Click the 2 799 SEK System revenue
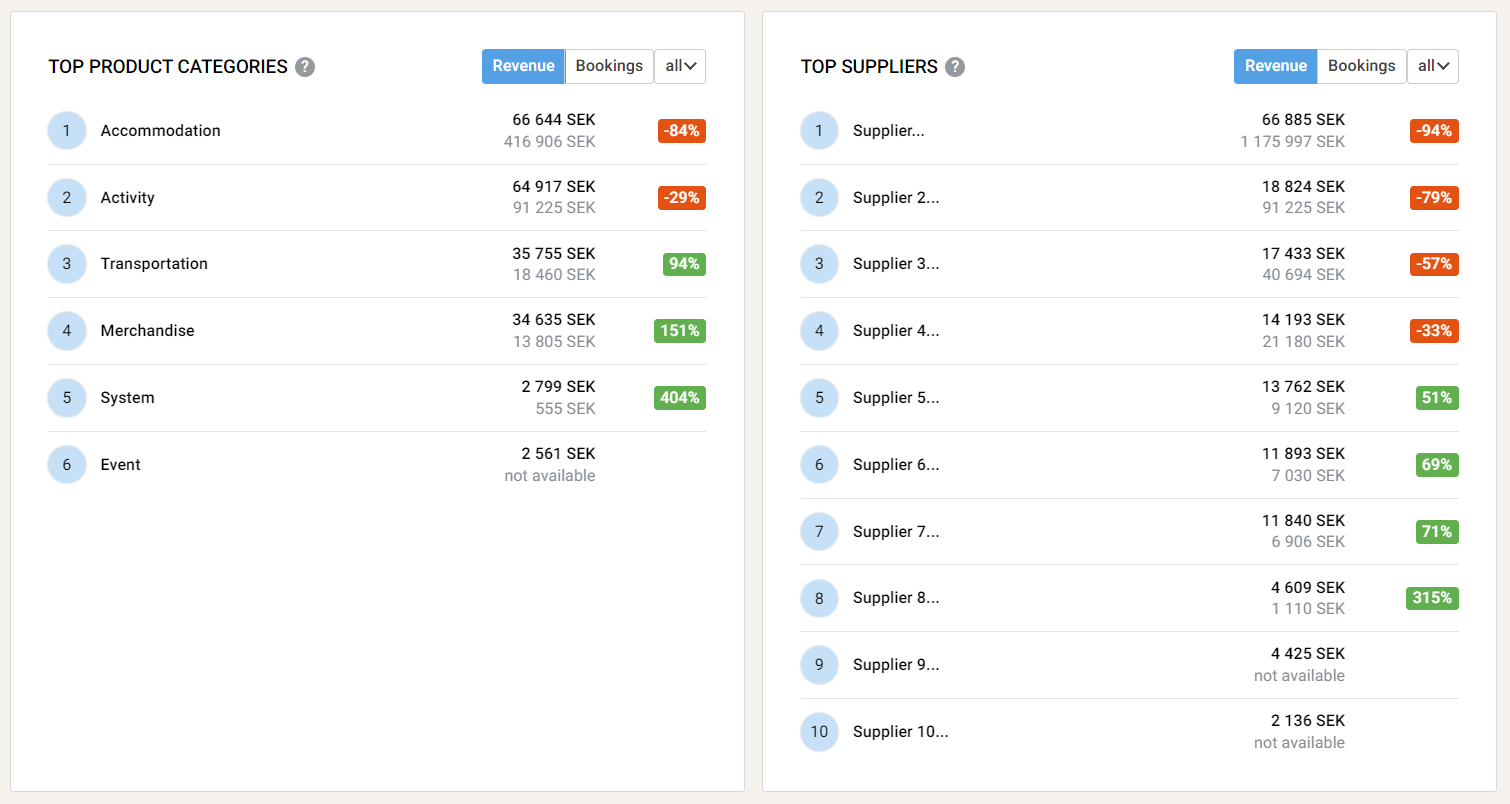The image size is (1510, 804). [558, 387]
